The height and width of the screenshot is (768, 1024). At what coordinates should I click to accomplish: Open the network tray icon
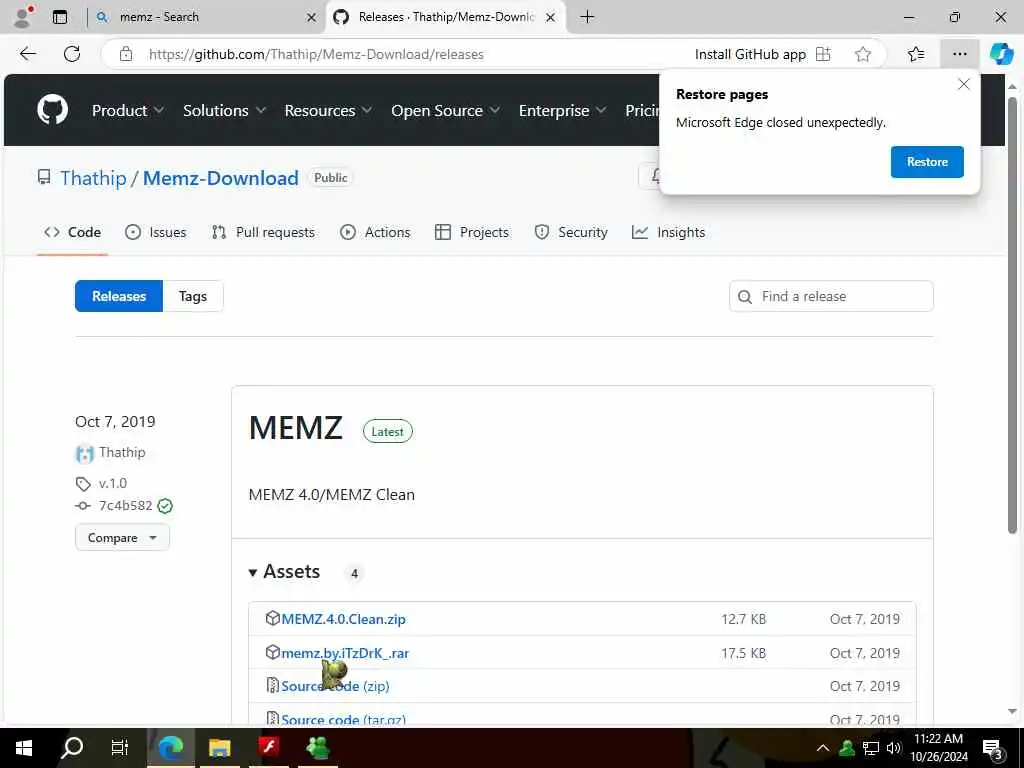871,748
